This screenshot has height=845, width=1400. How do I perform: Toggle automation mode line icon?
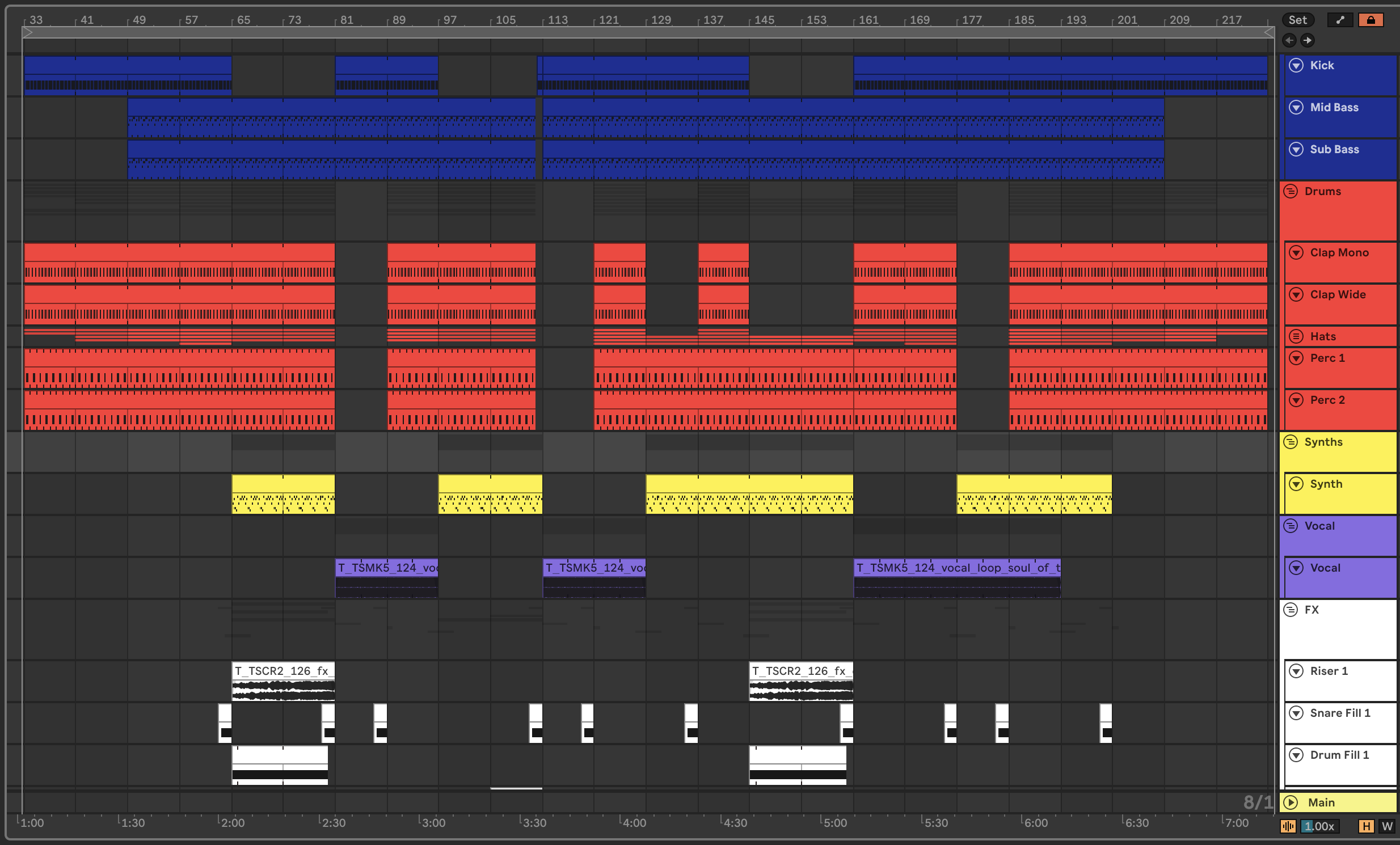click(1340, 20)
